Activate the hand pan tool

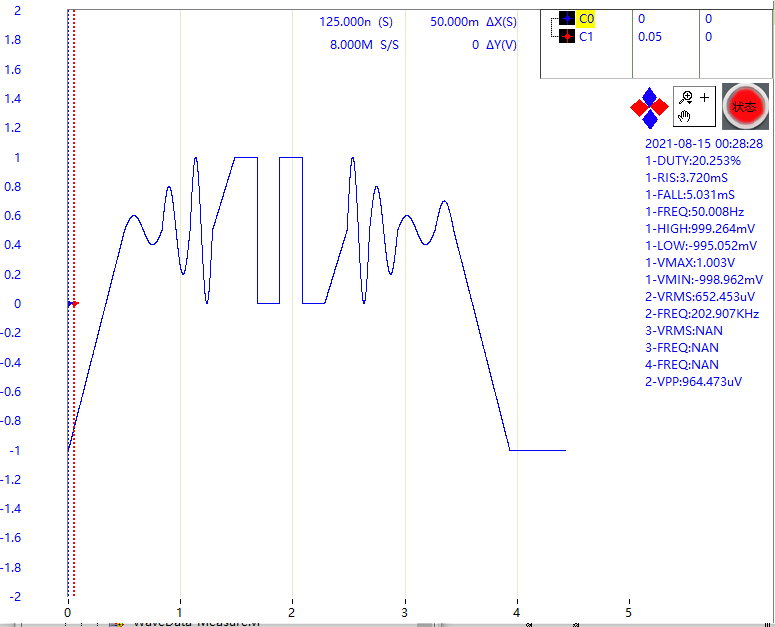[x=685, y=116]
